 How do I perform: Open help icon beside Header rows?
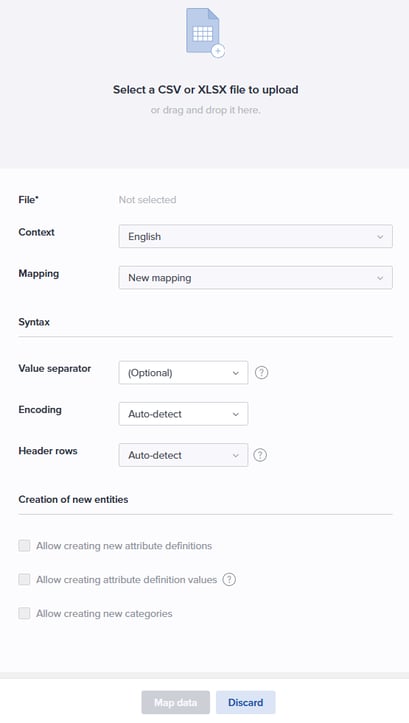tap(260, 455)
